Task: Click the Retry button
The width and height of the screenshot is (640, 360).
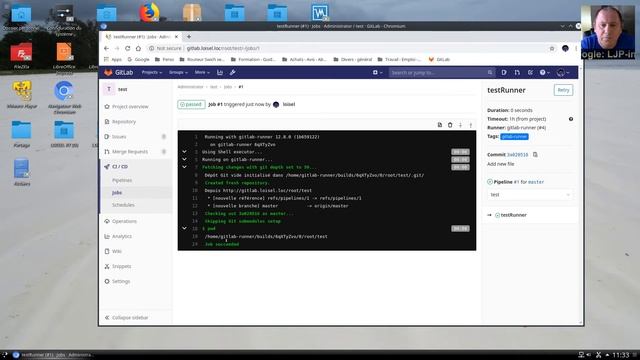Action: tap(563, 90)
